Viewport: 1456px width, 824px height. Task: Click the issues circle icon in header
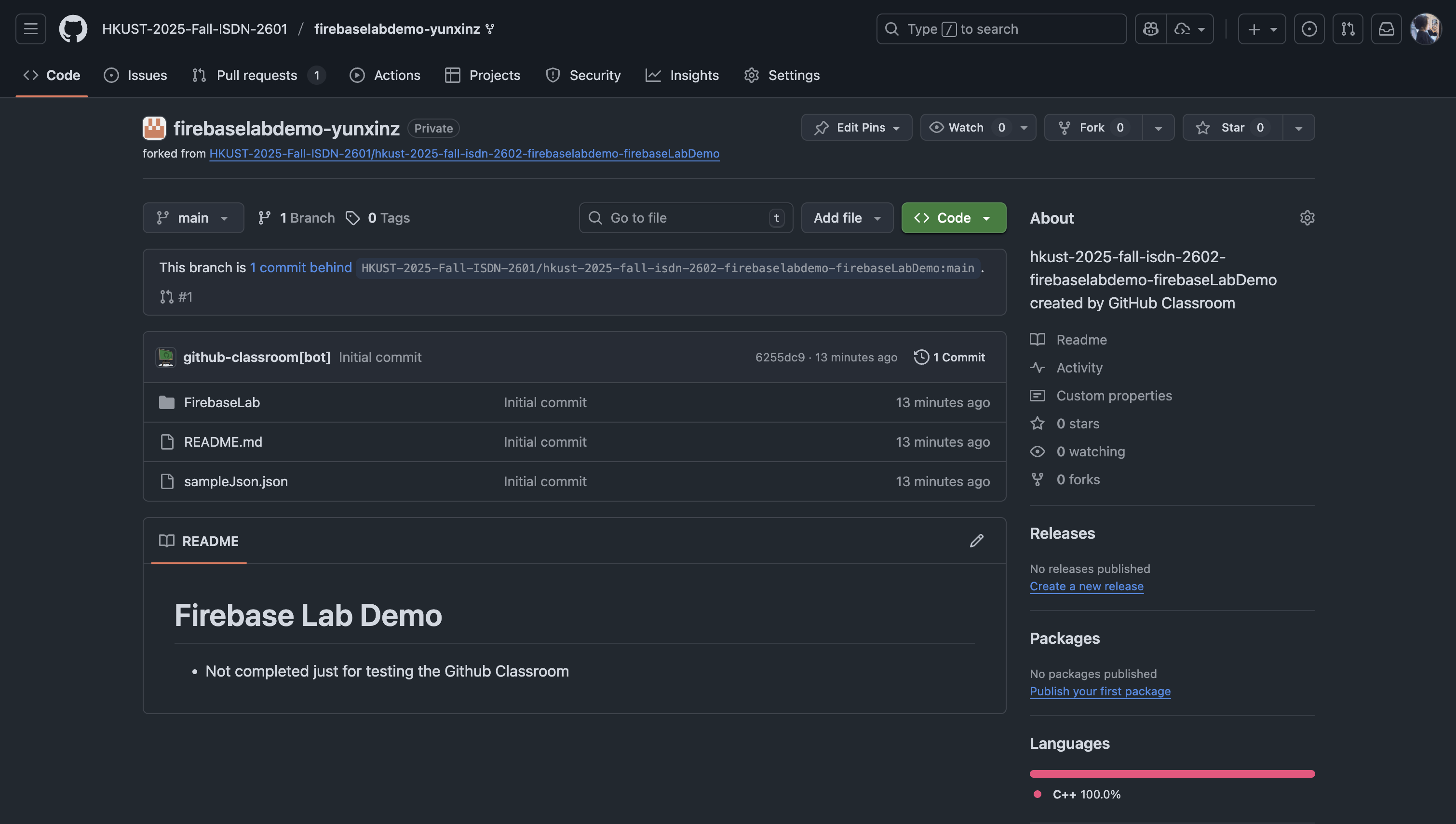tap(1309, 29)
